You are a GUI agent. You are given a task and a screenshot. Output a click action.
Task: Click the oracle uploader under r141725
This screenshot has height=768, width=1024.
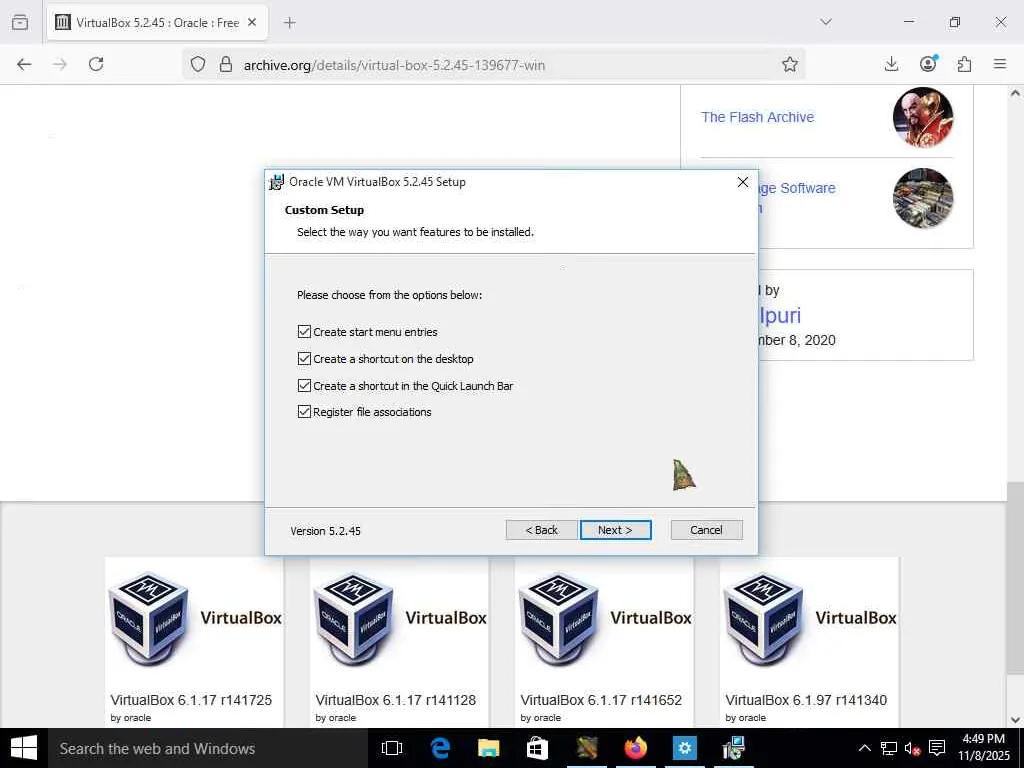click(x=131, y=718)
